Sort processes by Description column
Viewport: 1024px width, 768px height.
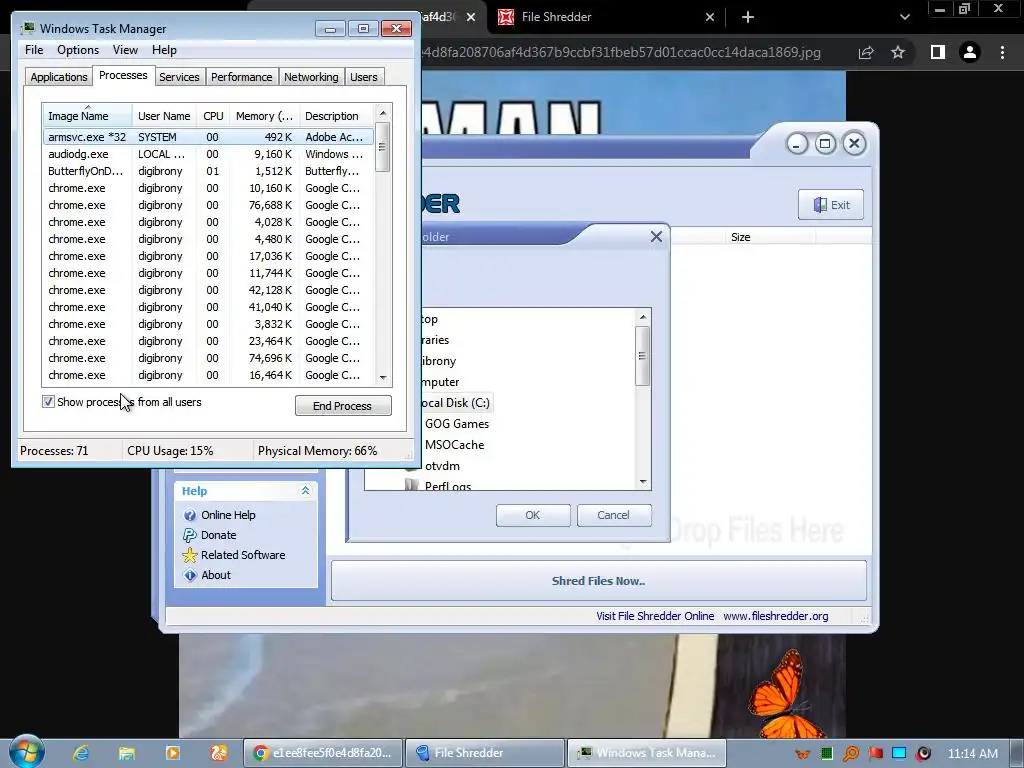336,116
